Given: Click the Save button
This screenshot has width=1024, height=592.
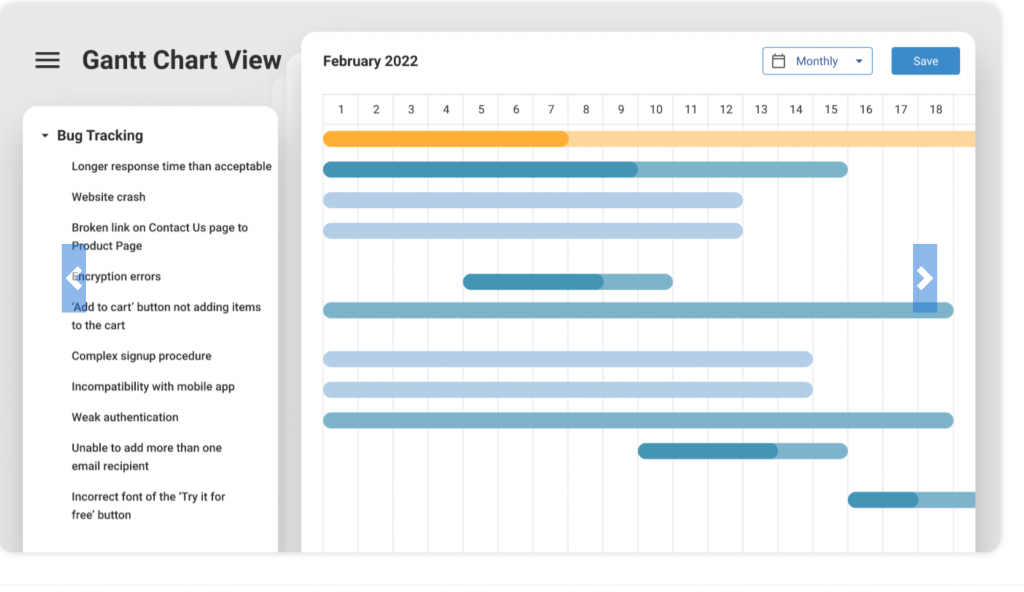Looking at the screenshot, I should [x=925, y=61].
